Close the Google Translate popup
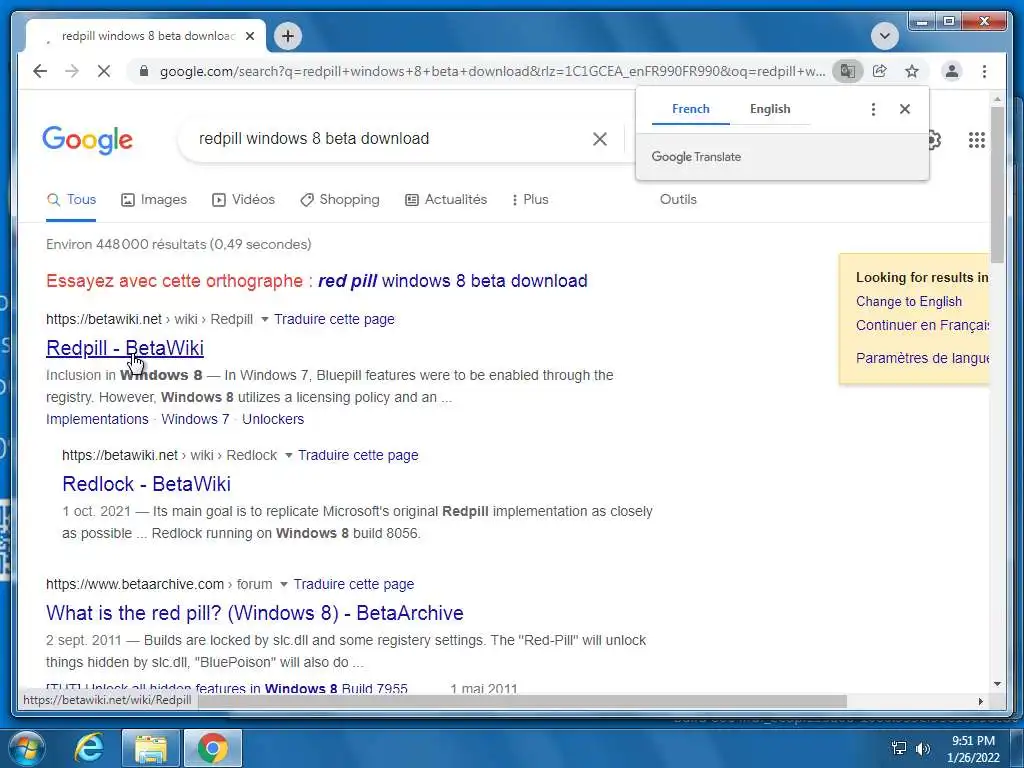The height and width of the screenshot is (768, 1024). point(904,109)
